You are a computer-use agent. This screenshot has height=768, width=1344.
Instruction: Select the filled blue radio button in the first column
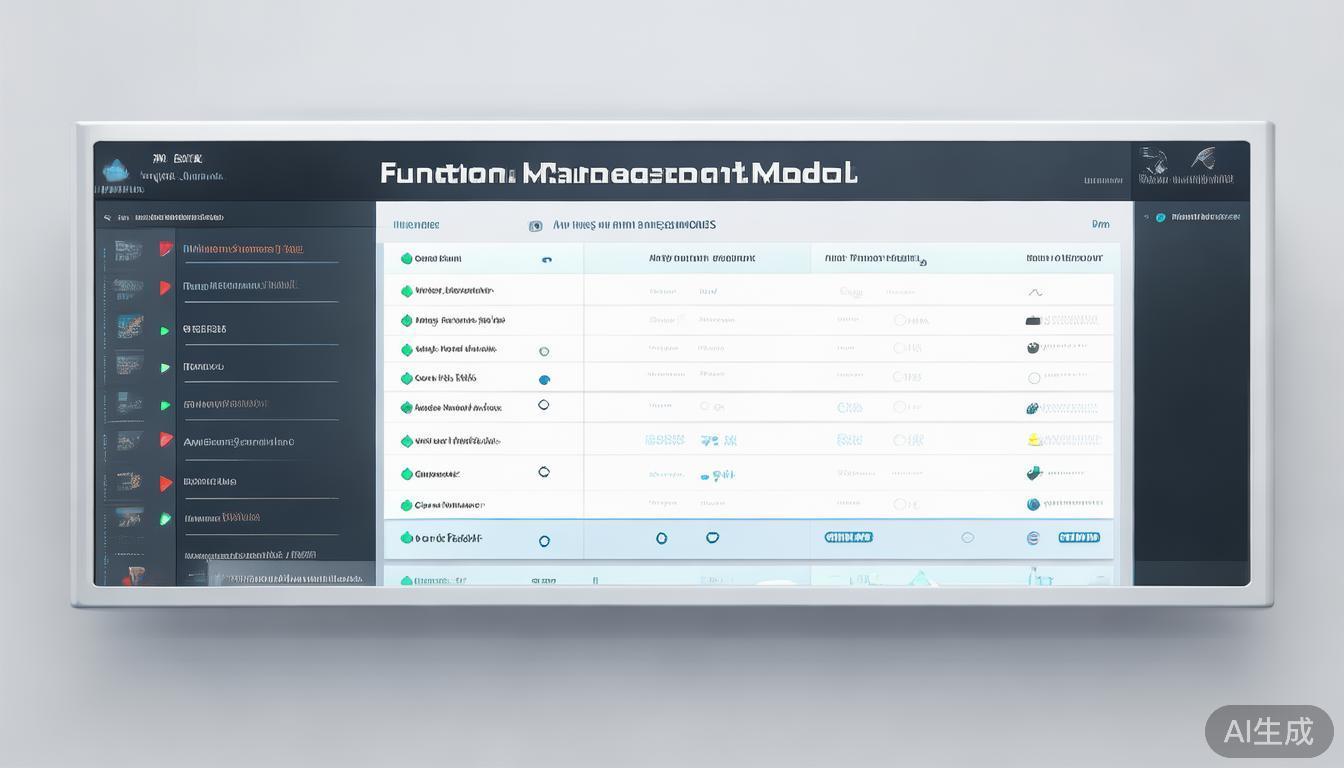[544, 380]
